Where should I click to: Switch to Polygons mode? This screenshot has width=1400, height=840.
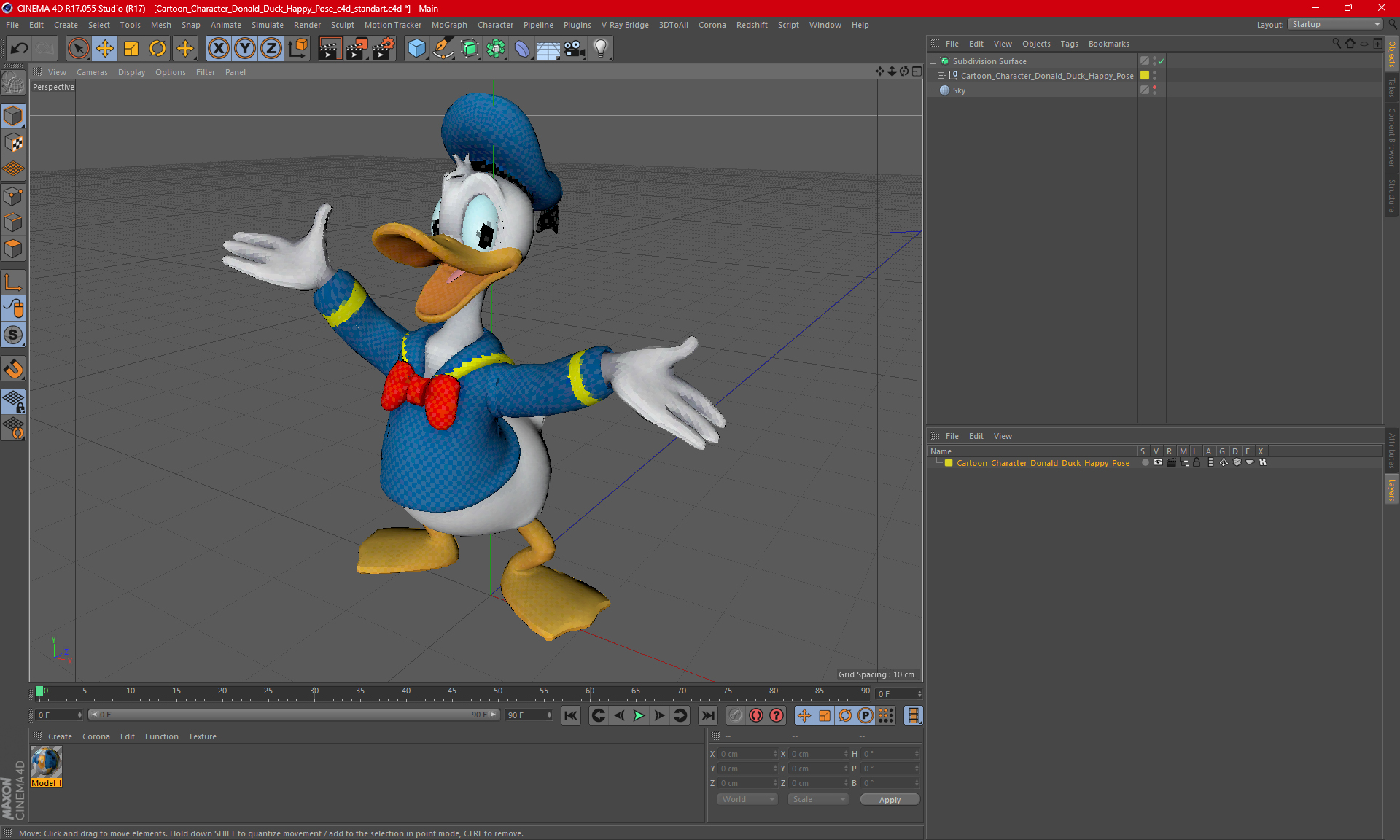pos(13,249)
